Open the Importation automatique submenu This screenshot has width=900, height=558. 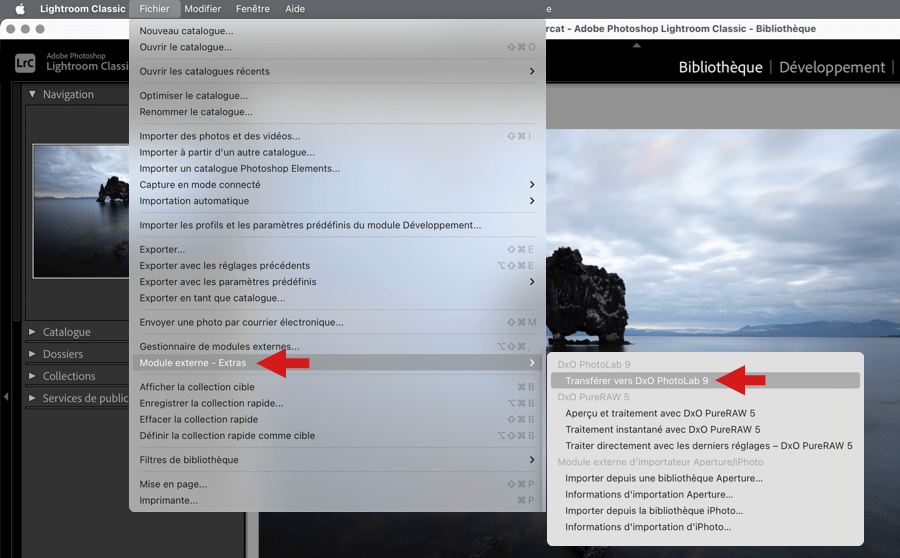pos(337,201)
